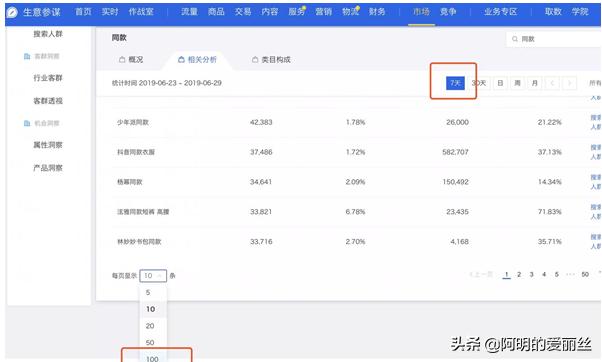Screen dimensions: 602x362
Task: Click the 机会洞察 section icon
Action: [x=27, y=123]
